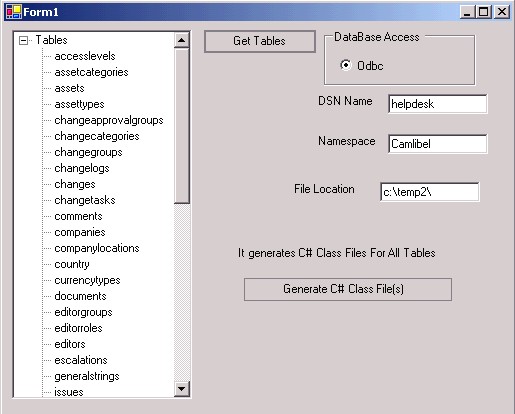Image resolution: width=515 pixels, height=414 pixels.
Task: Minimize the Form1 window
Action: (467, 12)
